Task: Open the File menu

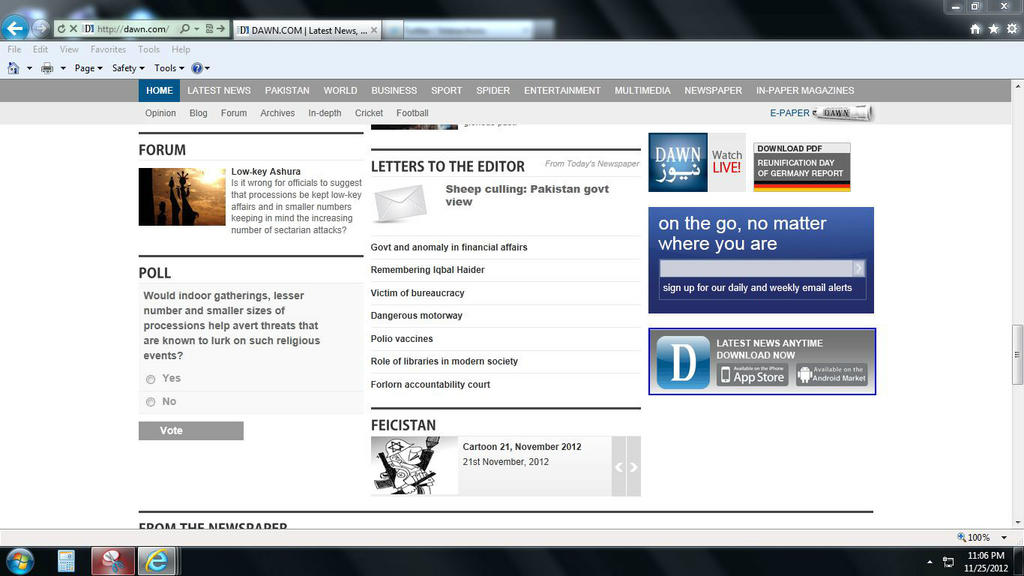Action: tap(14, 50)
